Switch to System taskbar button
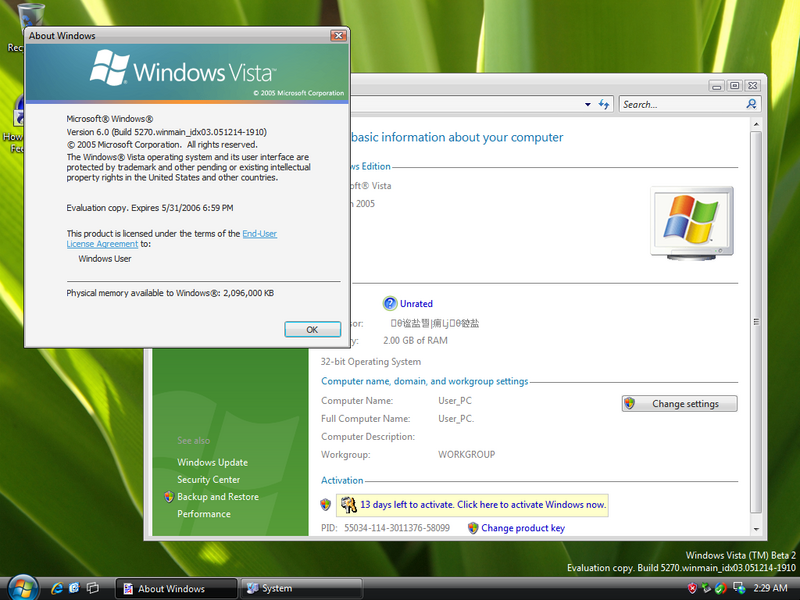 (x=302, y=589)
